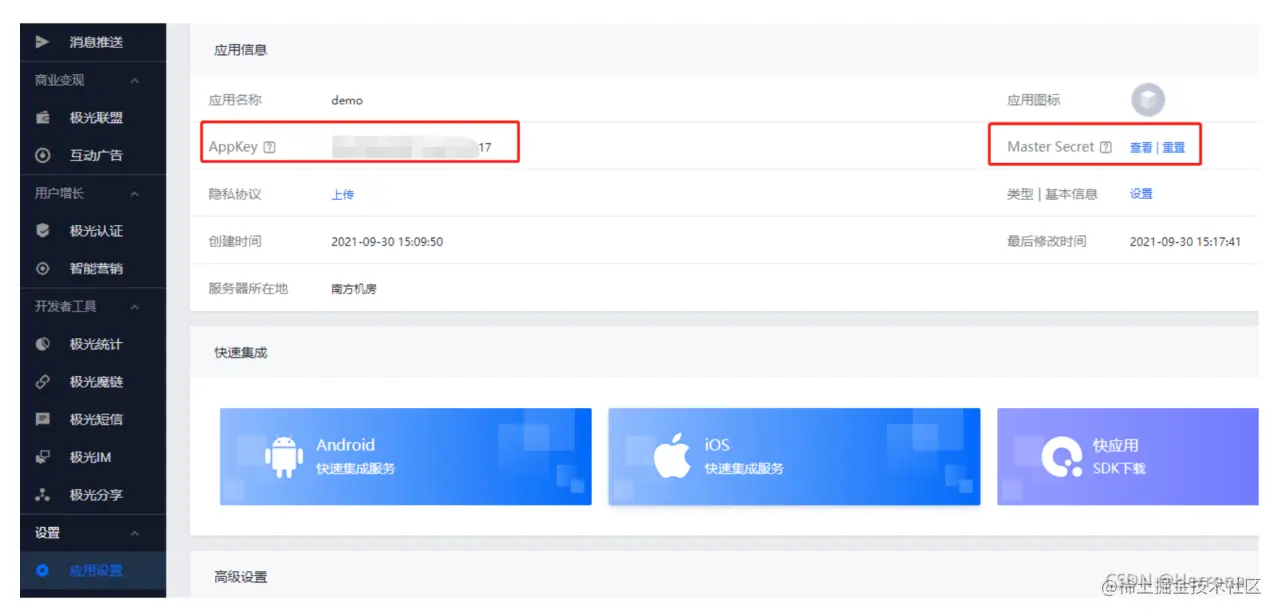Screen dimensions: 1280x615
Task: Click the 极光认证 shield icon
Action: click(x=42, y=231)
